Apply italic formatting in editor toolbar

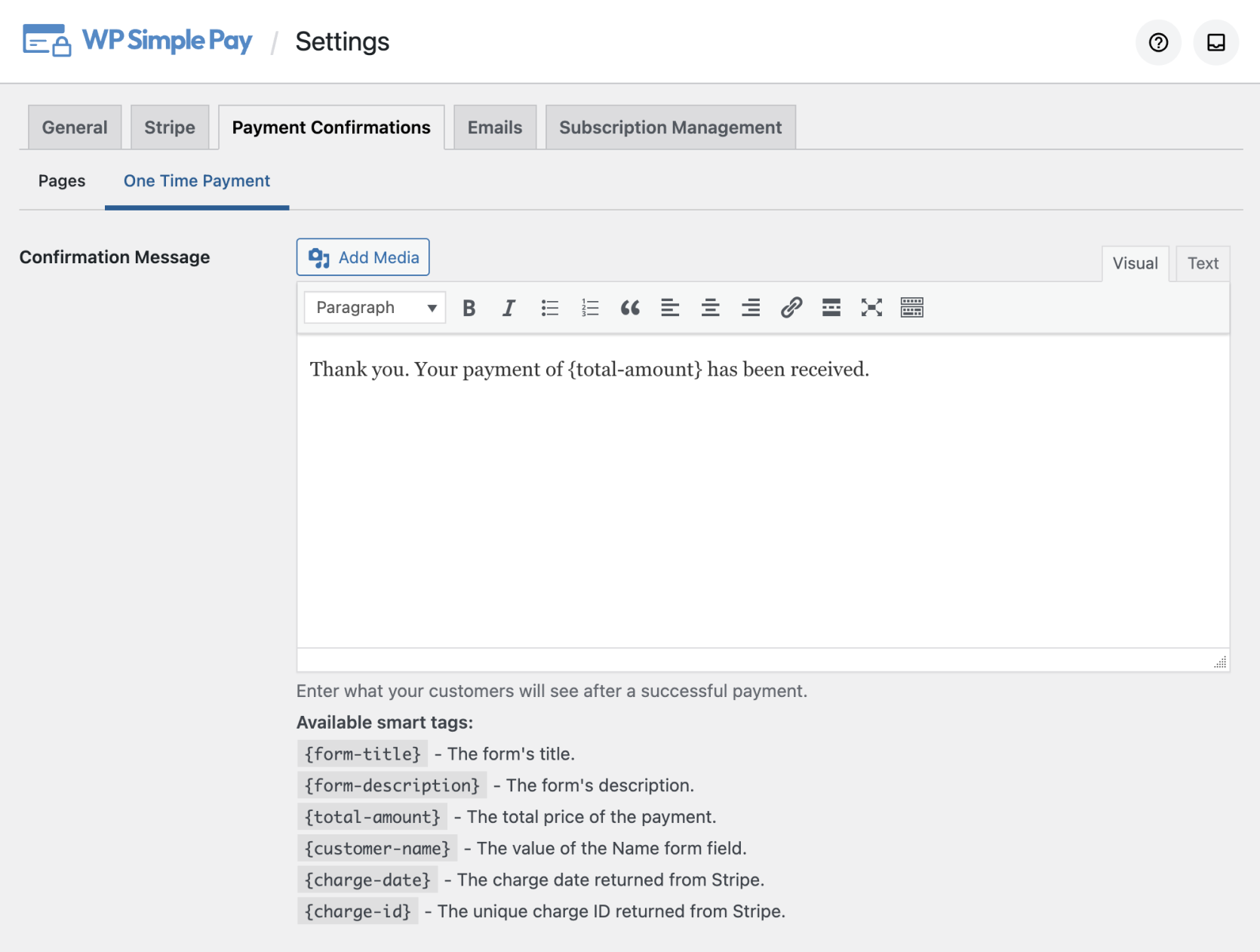coord(509,308)
